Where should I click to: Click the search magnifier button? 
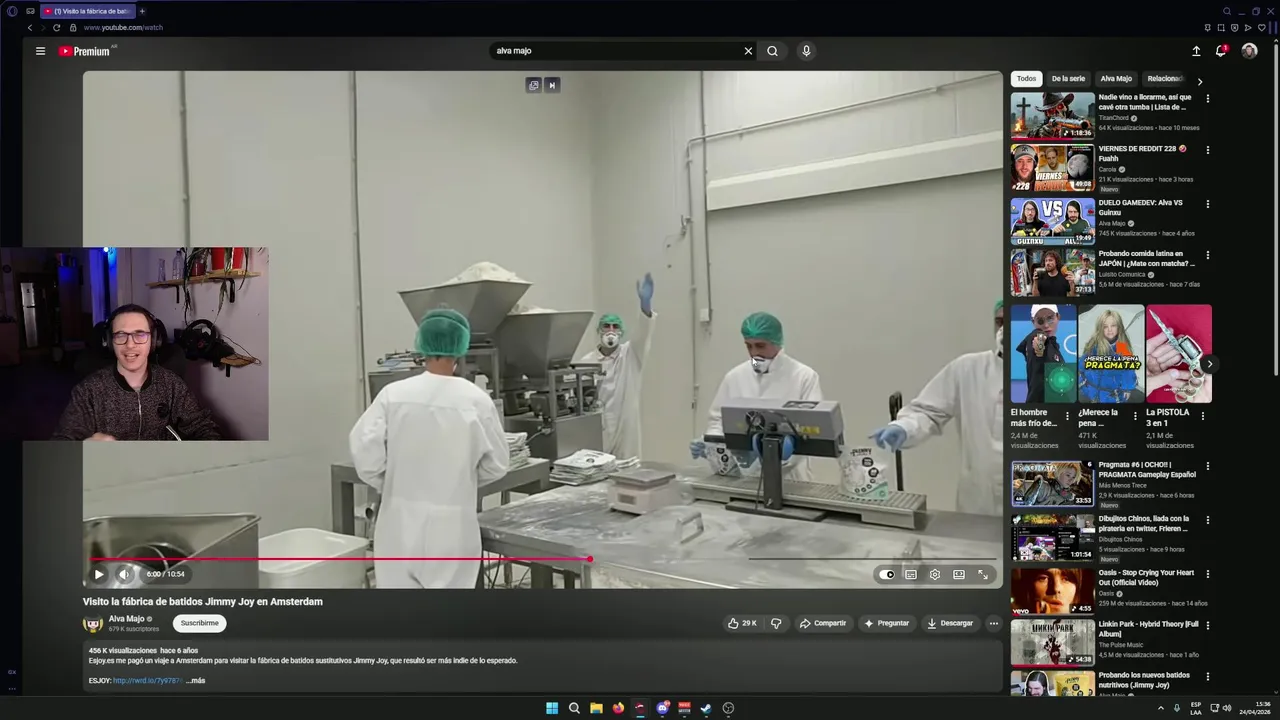pyautogui.click(x=772, y=51)
